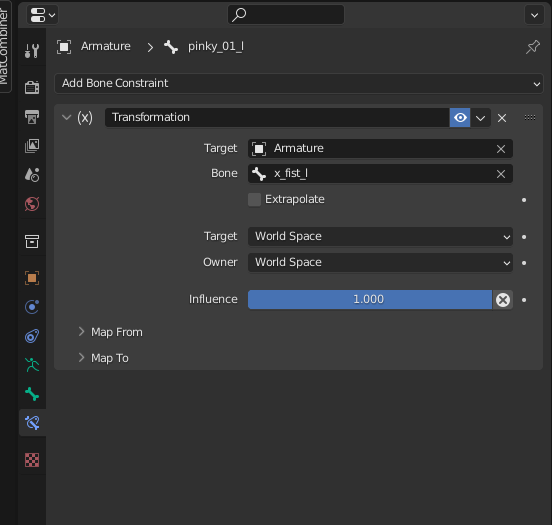
Task: Click the Influence slider
Action: 370,300
